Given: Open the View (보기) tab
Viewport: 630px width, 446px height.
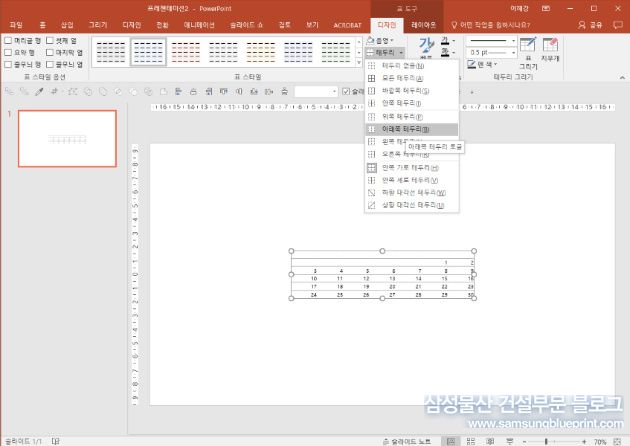Looking at the screenshot, I should [312, 25].
